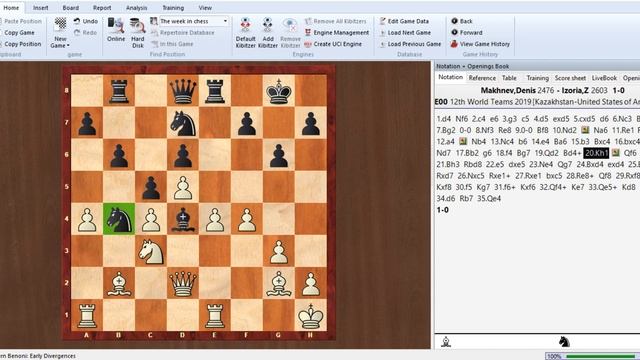
Task: Click the Redo button
Action: point(86,33)
